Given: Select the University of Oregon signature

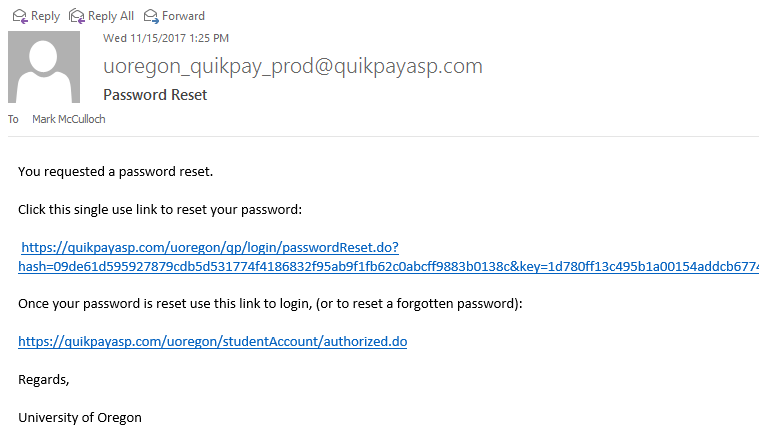Looking at the screenshot, I should point(80,418).
